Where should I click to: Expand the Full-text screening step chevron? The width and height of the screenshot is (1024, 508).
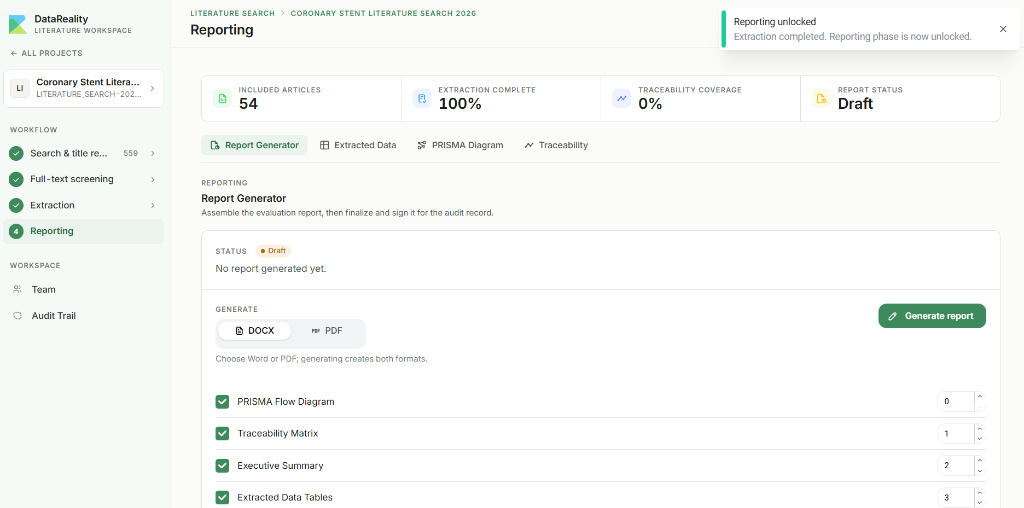click(152, 180)
